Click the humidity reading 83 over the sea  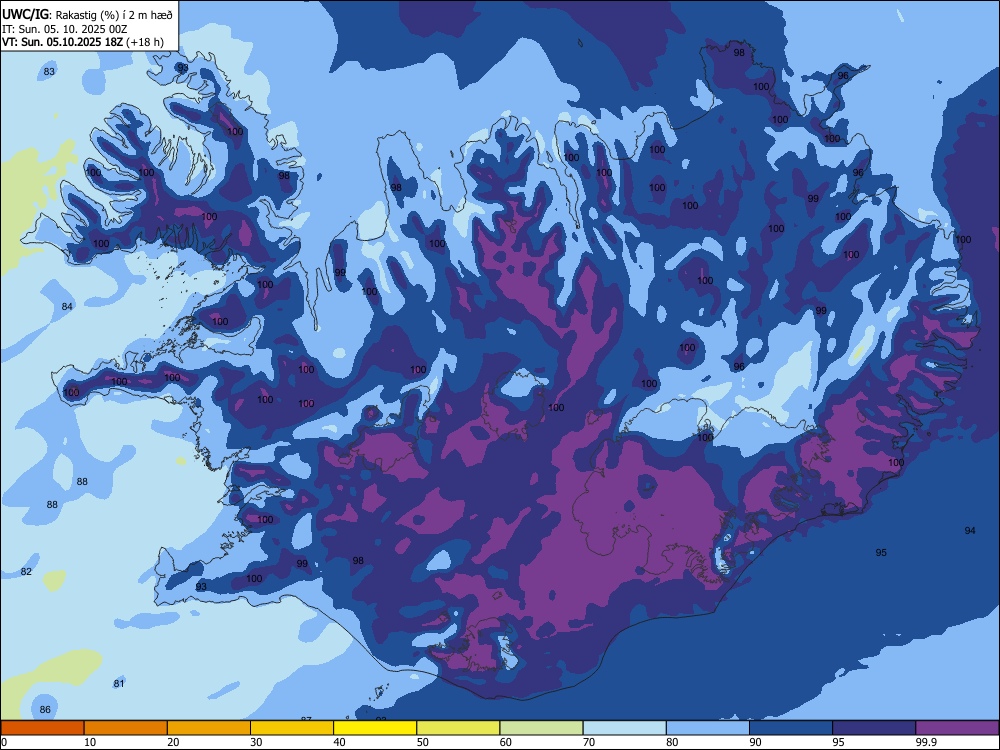49,71
